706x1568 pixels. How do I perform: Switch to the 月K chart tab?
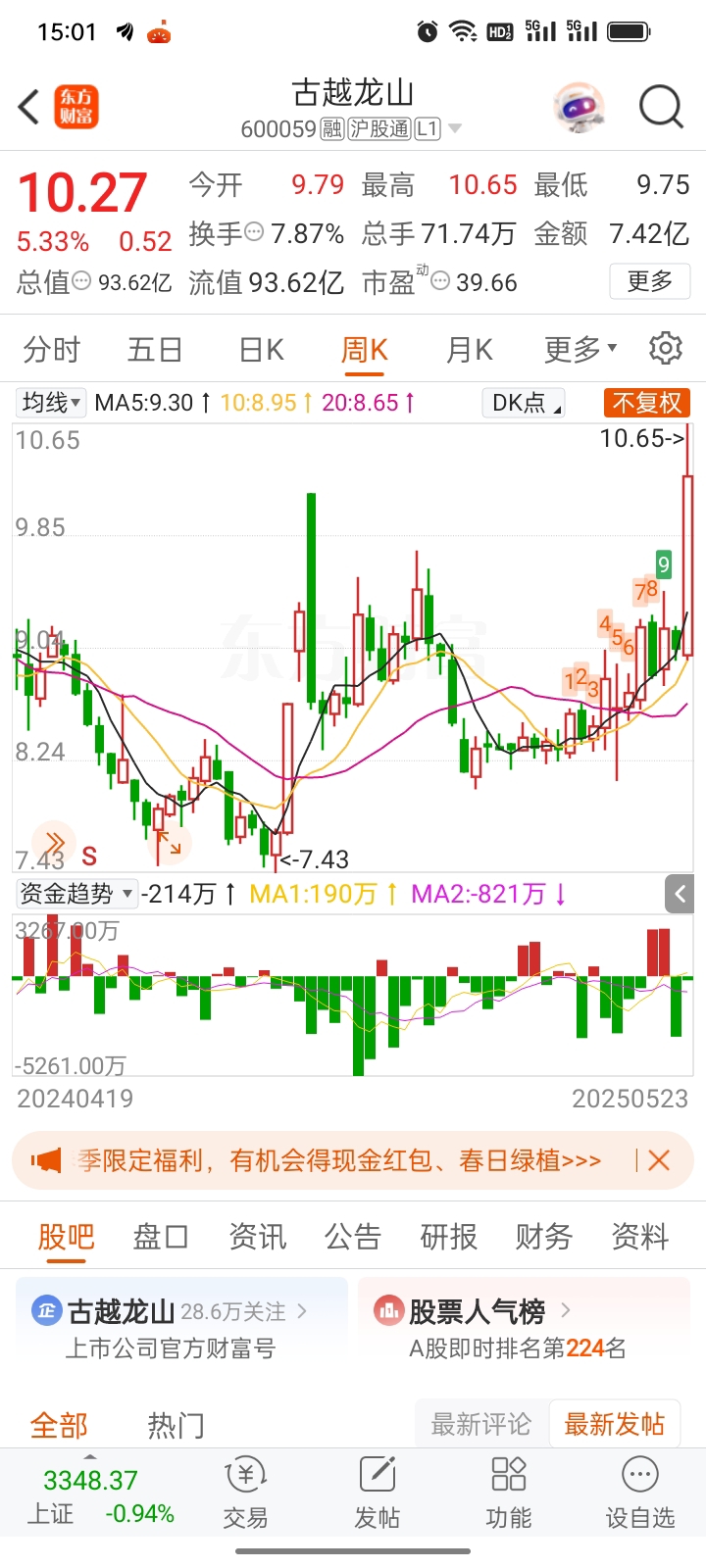coord(469,349)
